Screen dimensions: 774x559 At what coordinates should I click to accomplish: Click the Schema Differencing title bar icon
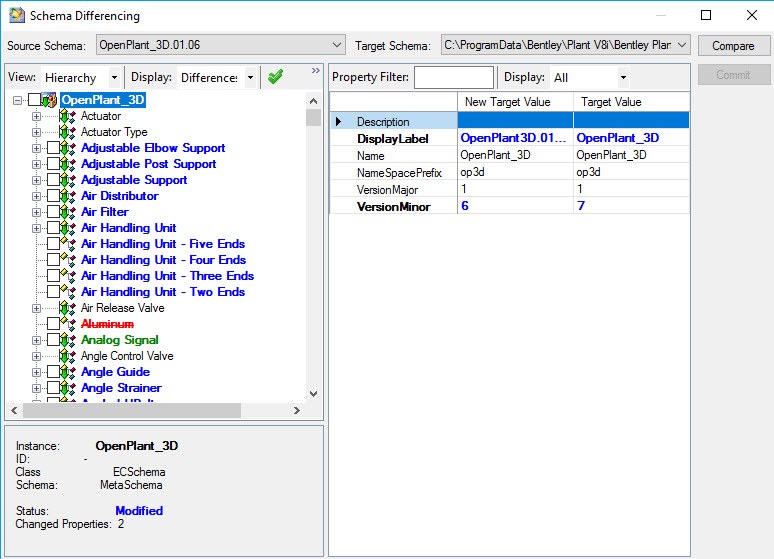pyautogui.click(x=17, y=15)
